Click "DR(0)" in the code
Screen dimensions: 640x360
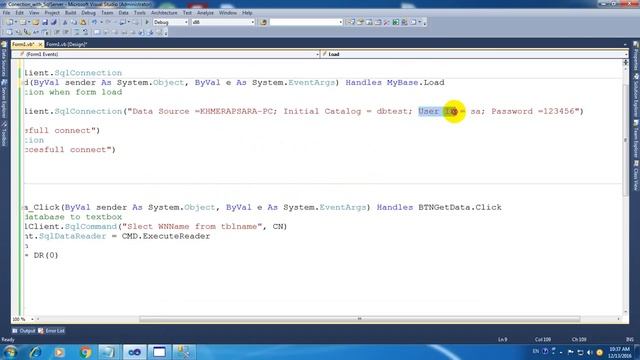pos(46,256)
